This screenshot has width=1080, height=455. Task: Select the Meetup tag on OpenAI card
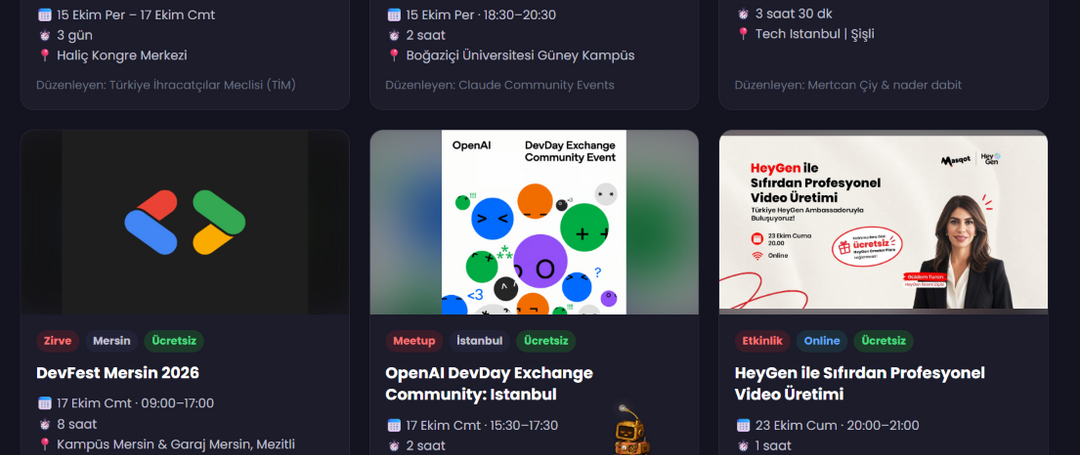(414, 341)
